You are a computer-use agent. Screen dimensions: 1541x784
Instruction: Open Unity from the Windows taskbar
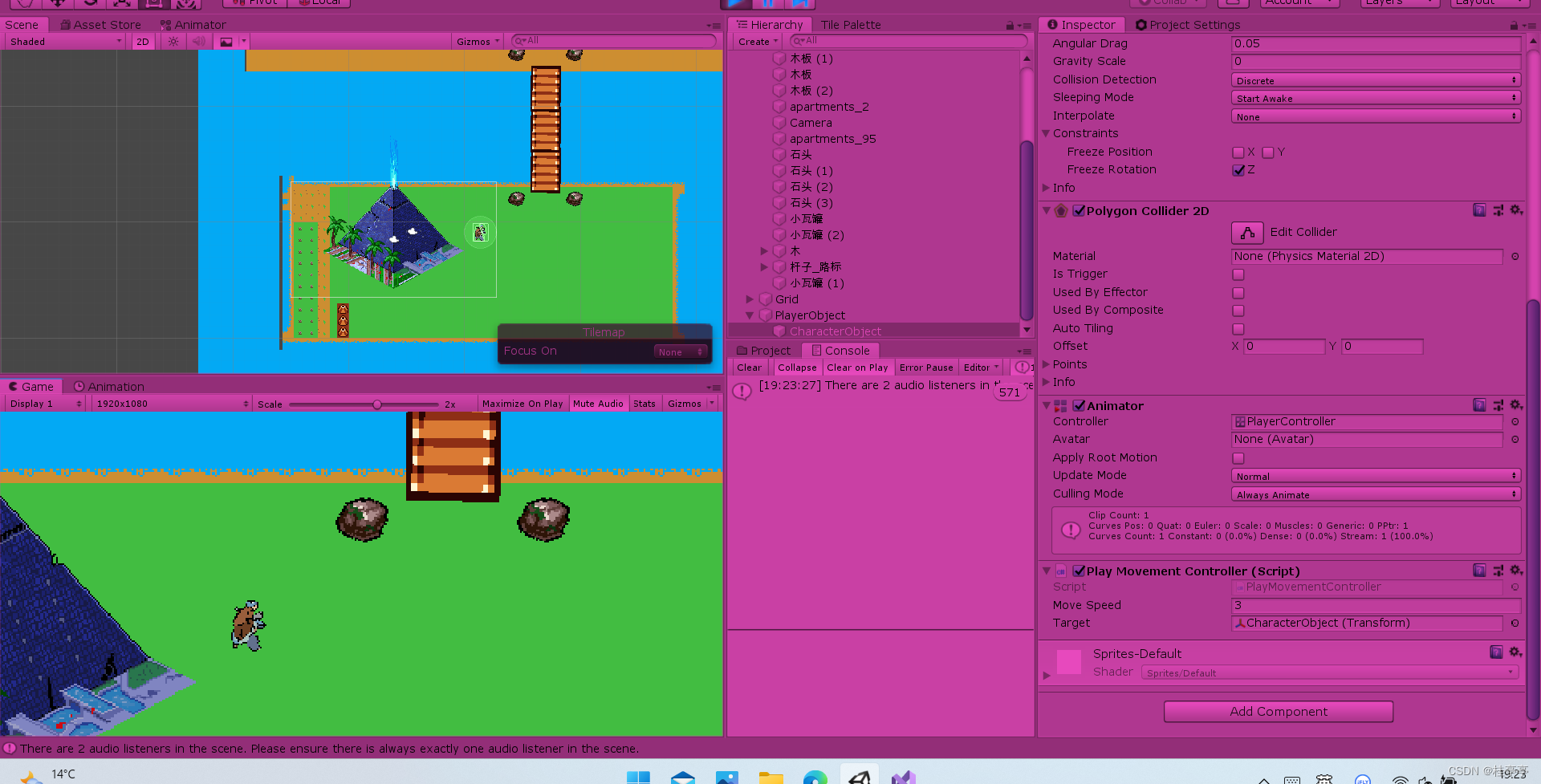click(858, 775)
